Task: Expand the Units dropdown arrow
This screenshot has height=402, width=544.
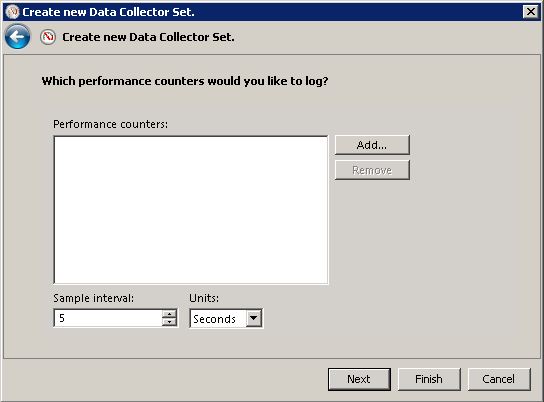Action: point(254,318)
